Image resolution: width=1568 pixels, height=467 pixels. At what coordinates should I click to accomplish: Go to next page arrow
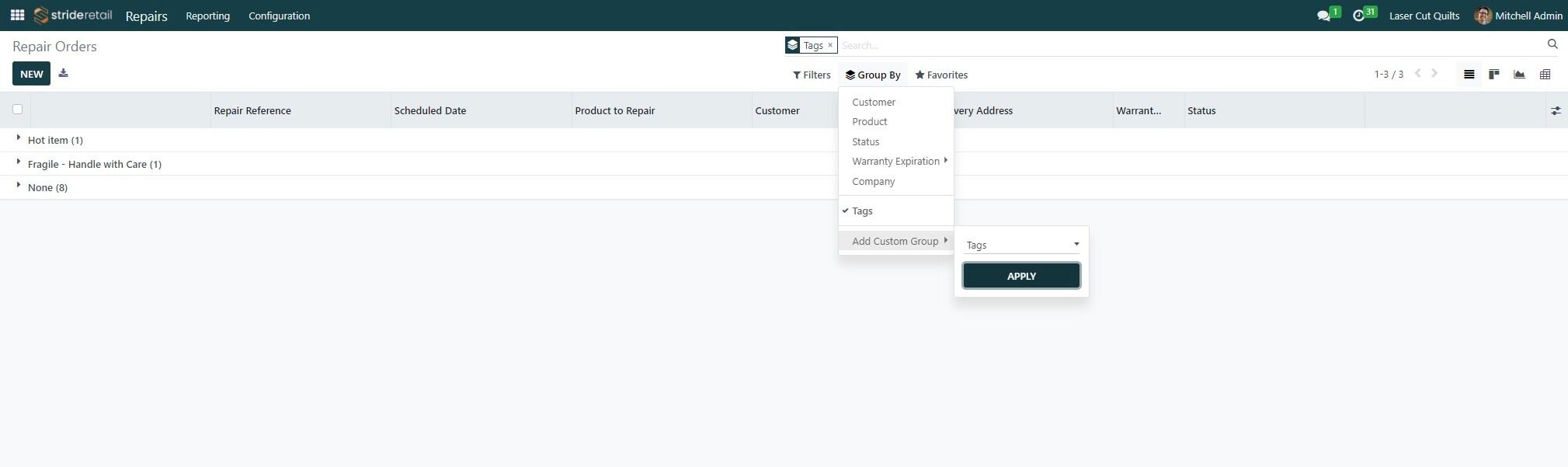(1434, 74)
